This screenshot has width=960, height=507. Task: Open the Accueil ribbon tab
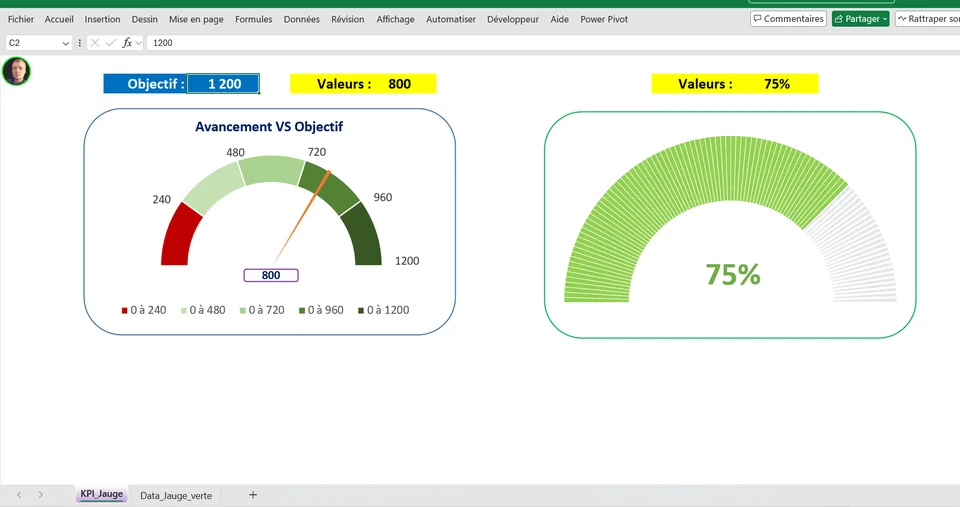click(59, 19)
